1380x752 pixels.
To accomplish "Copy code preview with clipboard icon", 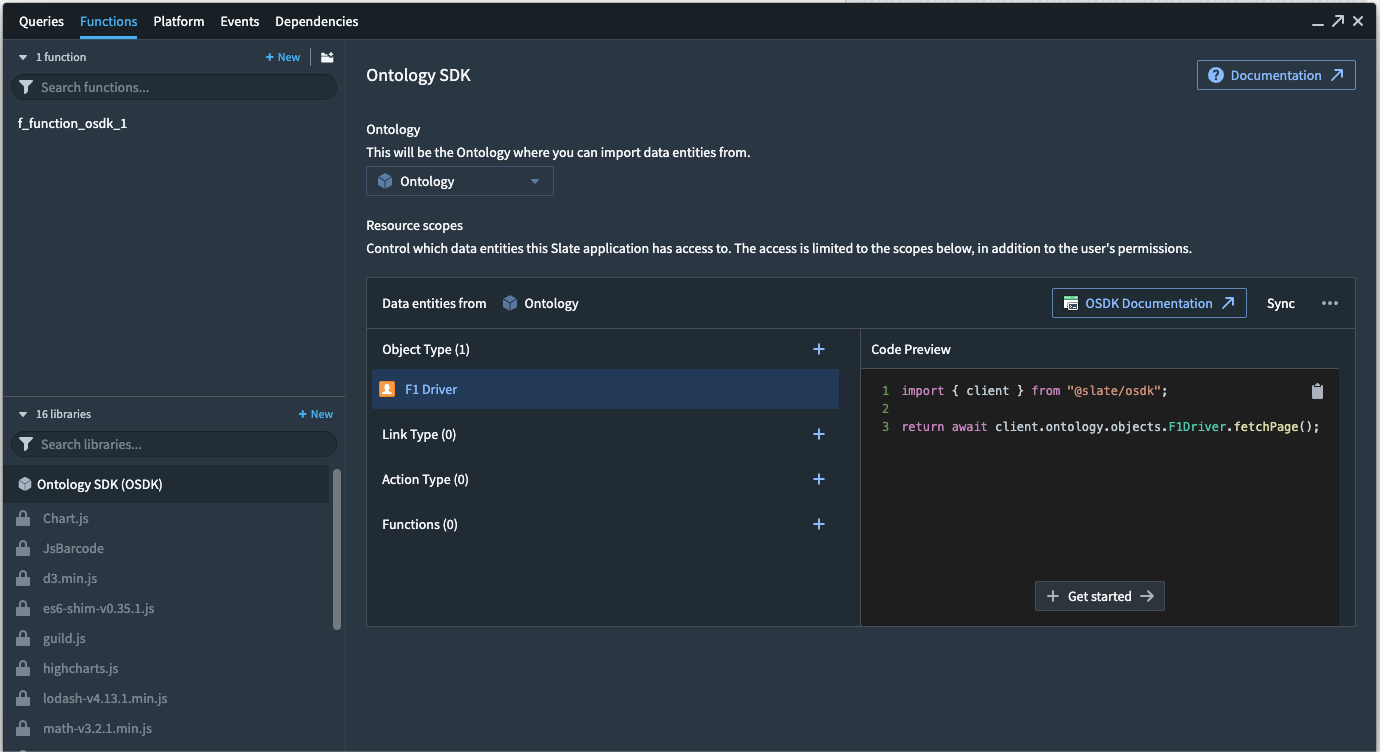I will point(1317,391).
